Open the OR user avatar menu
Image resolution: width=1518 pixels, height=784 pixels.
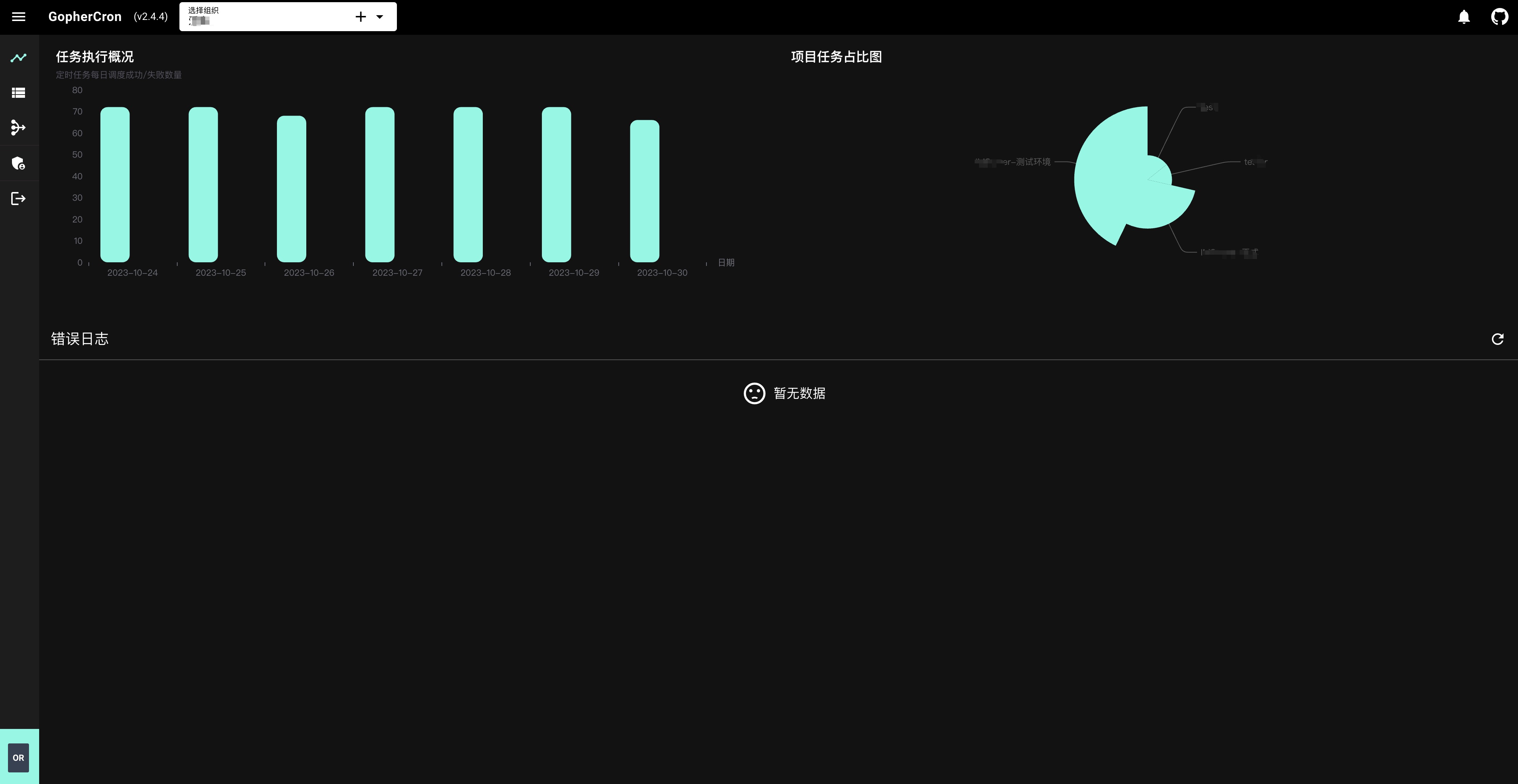click(x=18, y=758)
